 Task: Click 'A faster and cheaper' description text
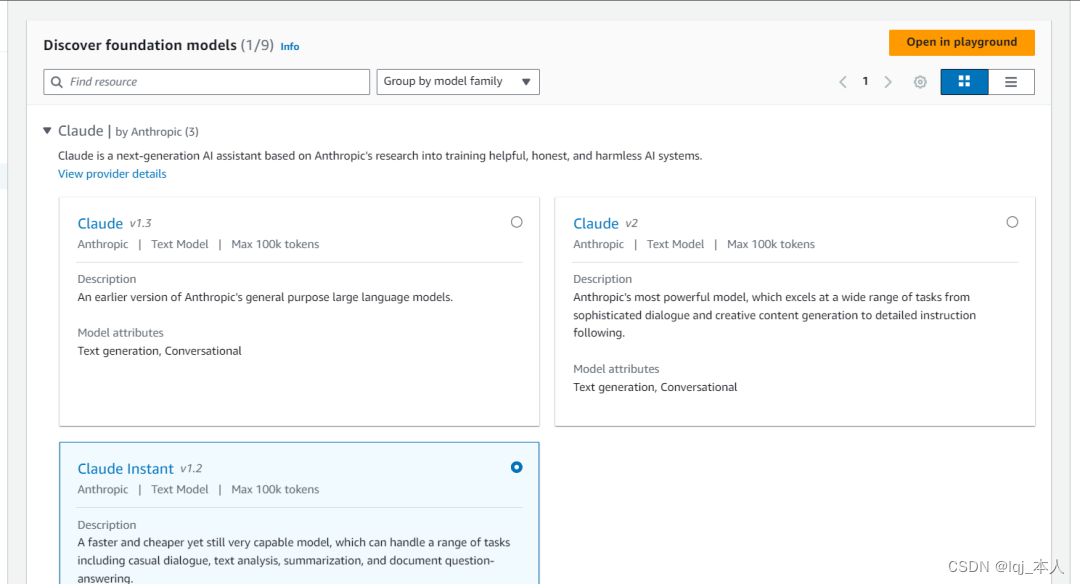tap(294, 560)
